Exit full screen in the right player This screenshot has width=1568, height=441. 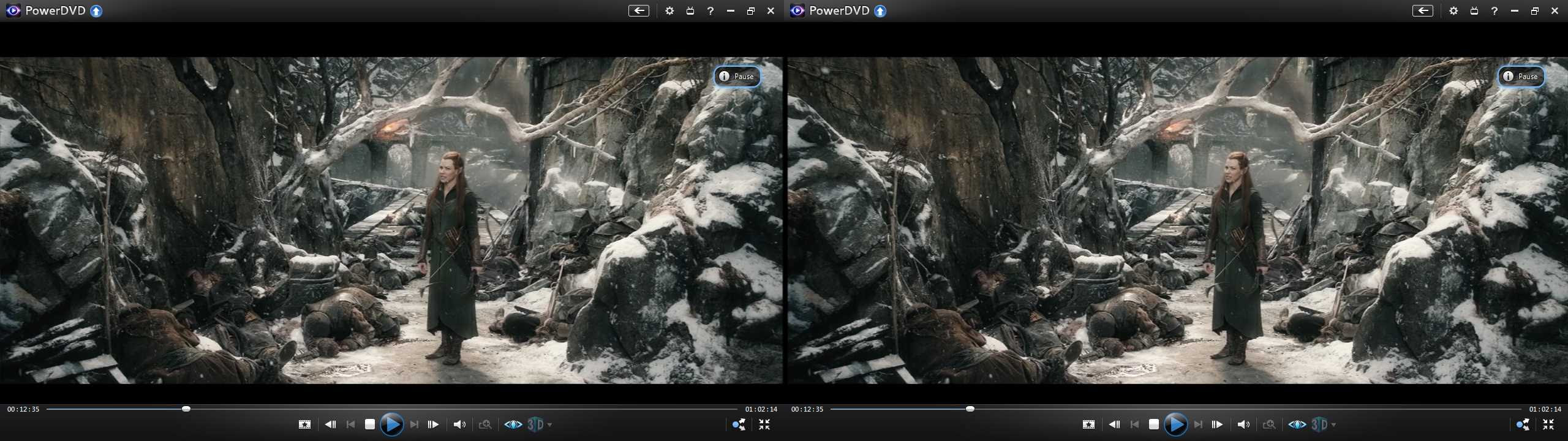coord(1548,424)
